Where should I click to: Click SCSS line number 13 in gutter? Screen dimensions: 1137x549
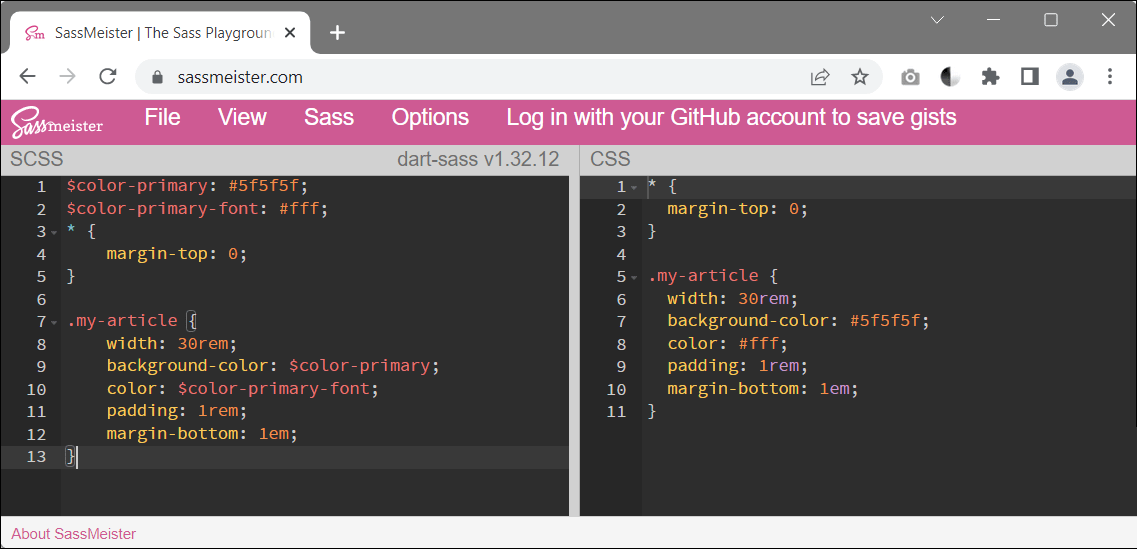click(x=36, y=457)
